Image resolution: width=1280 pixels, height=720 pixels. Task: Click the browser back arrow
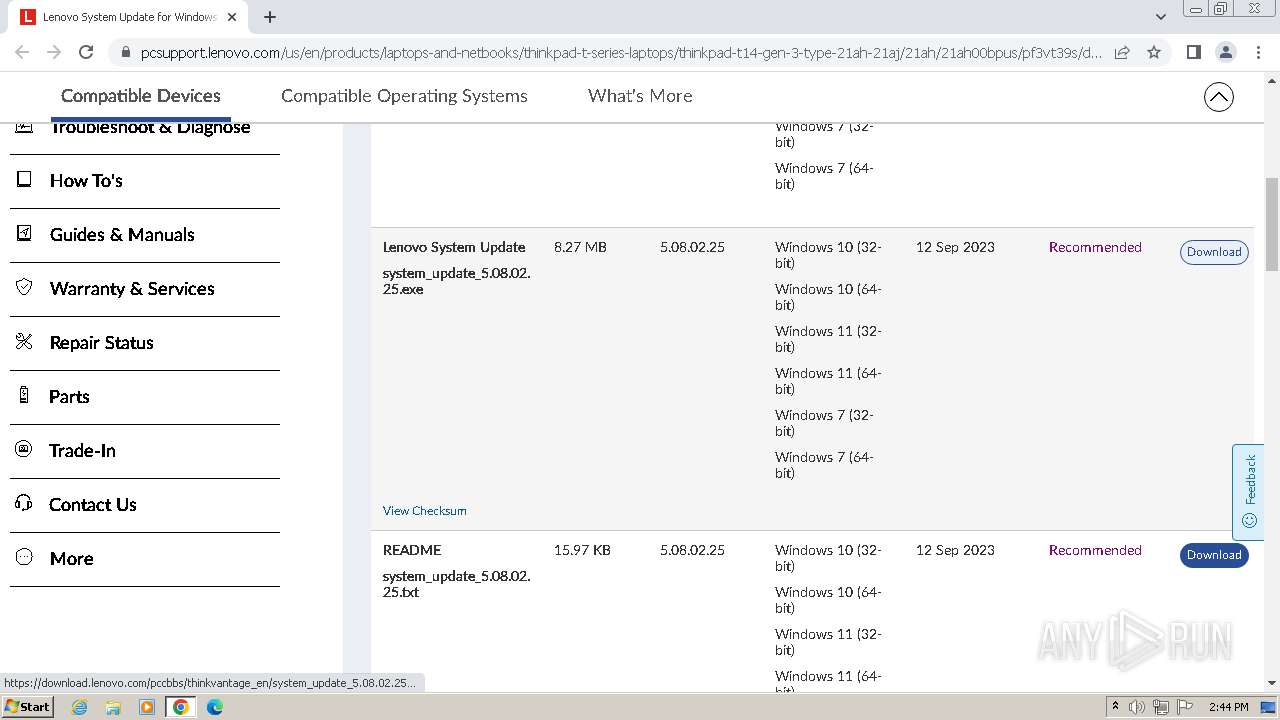pos(22,52)
